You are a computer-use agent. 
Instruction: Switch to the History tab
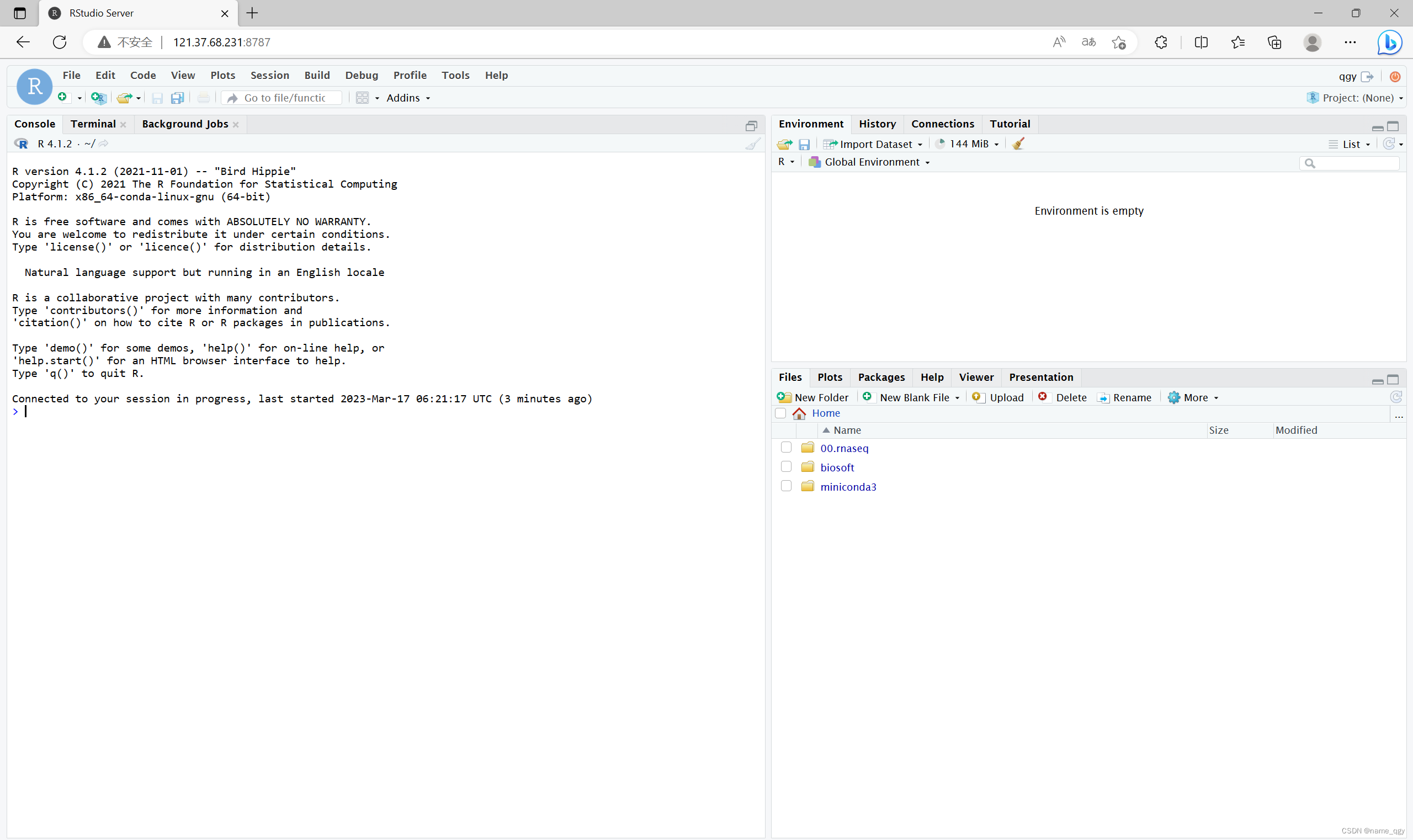[877, 124]
